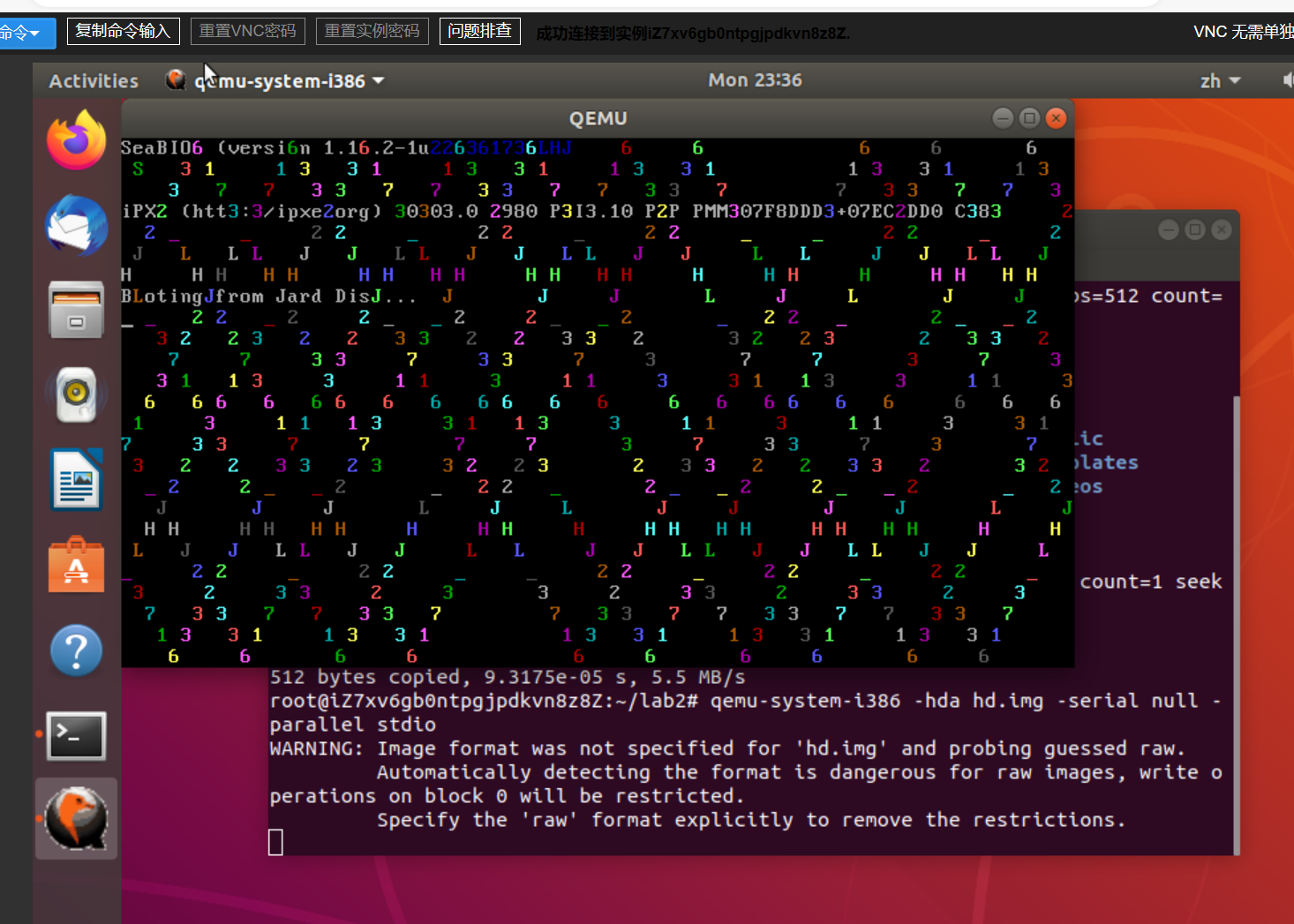Launch Thunderbird mail from dock
This screenshot has width=1294, height=924.
[76, 225]
